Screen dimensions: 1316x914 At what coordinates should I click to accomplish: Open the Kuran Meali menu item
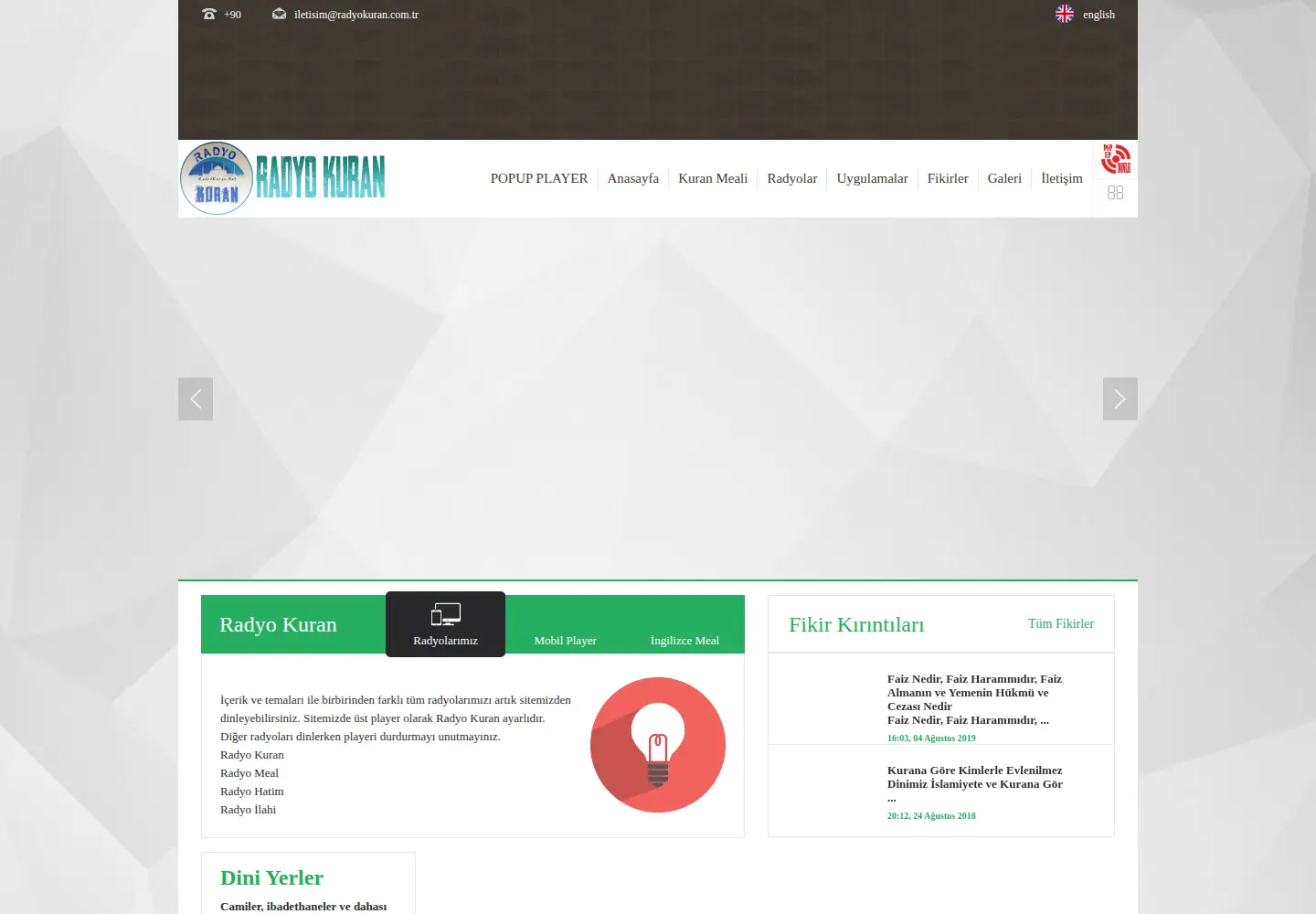pyautogui.click(x=713, y=178)
